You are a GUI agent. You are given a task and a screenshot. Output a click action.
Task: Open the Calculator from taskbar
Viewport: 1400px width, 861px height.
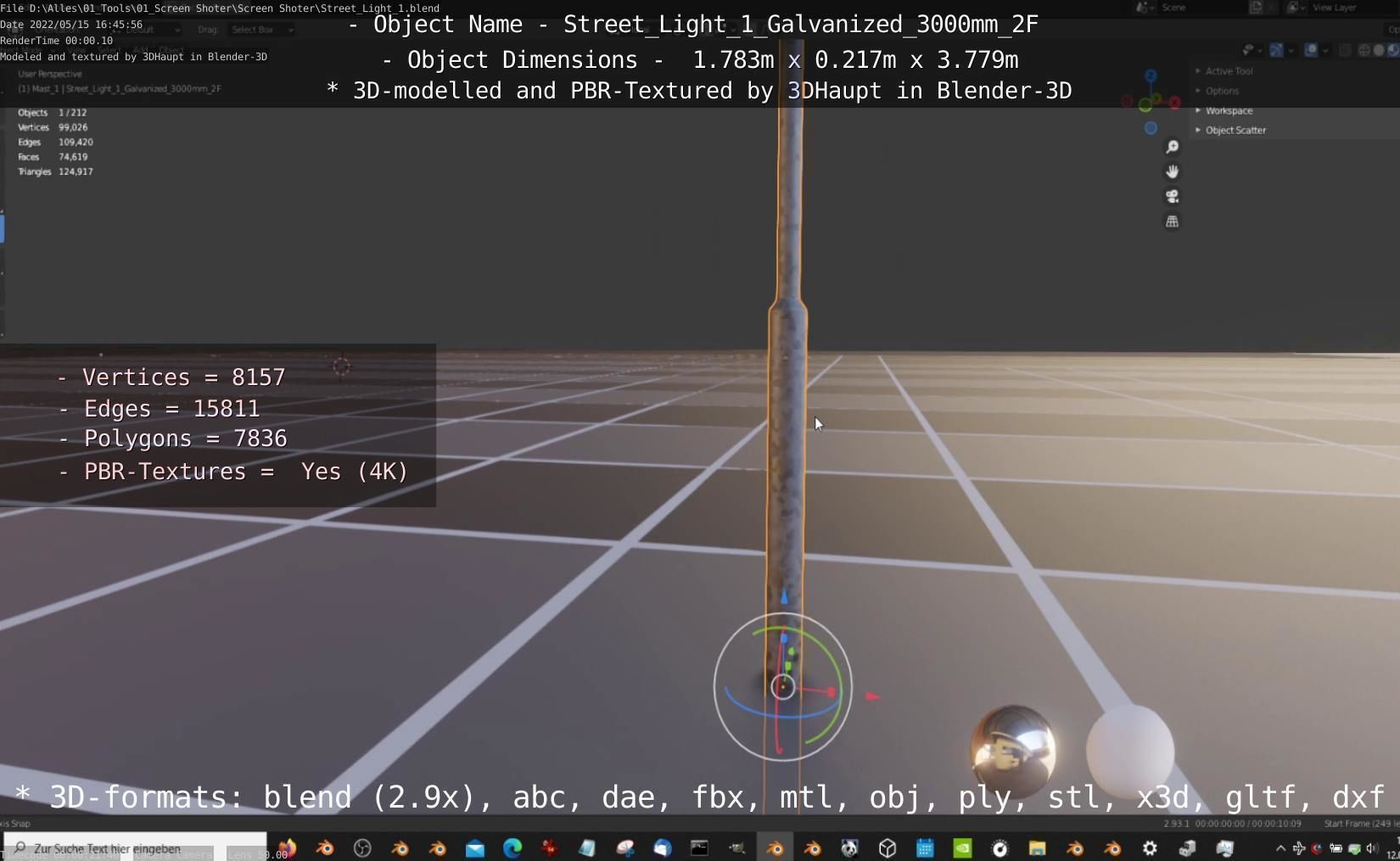pyautogui.click(x=925, y=848)
